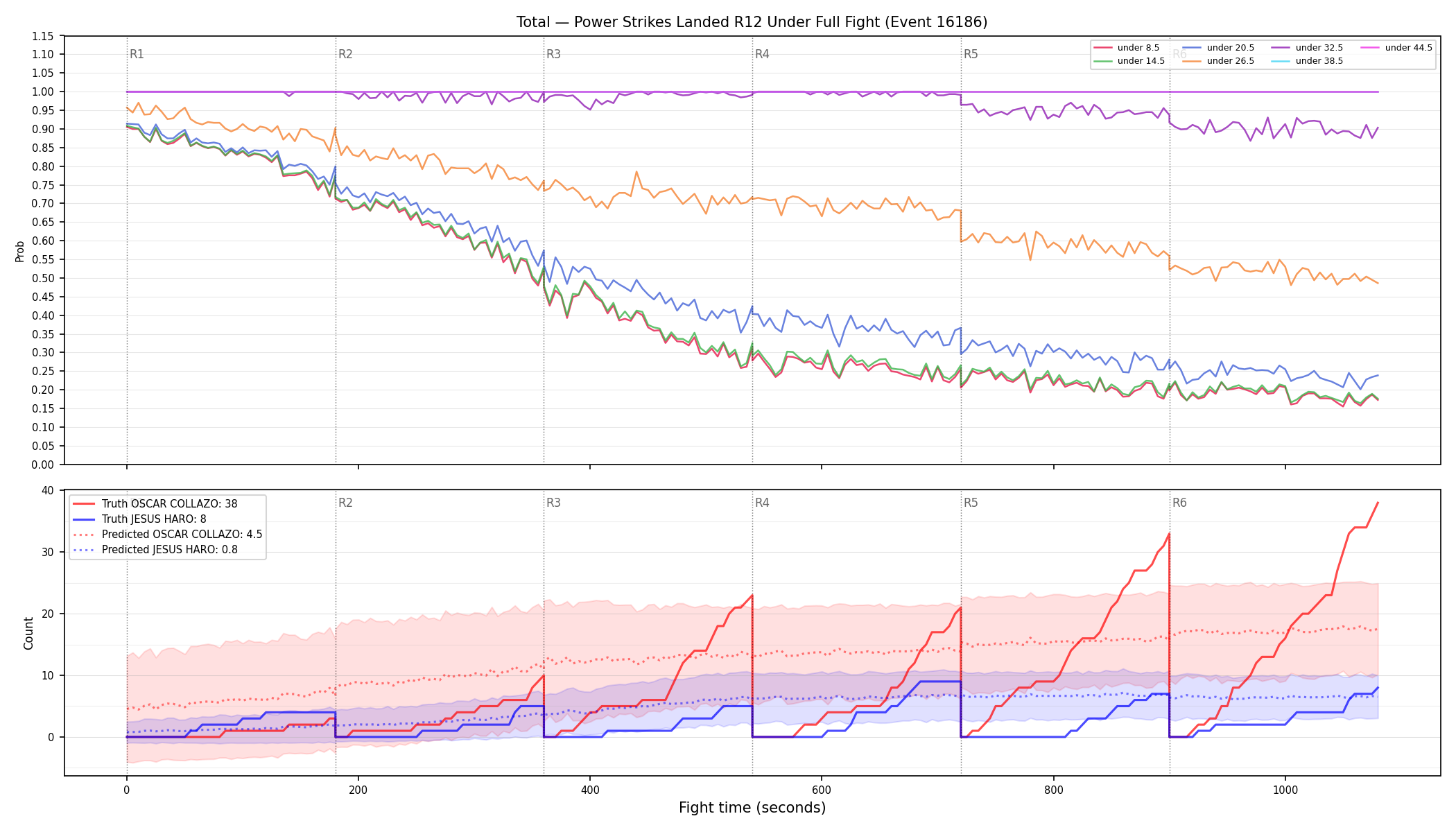
Task: Click the 0.25 tick on the Prob axis
Action: [42, 372]
